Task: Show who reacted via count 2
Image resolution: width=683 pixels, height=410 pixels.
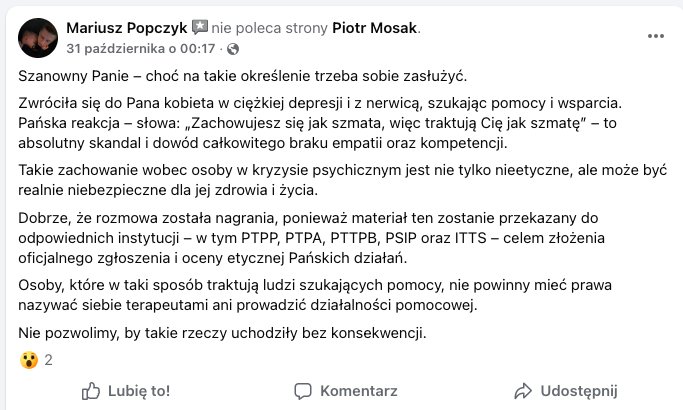Action: click(x=48, y=360)
